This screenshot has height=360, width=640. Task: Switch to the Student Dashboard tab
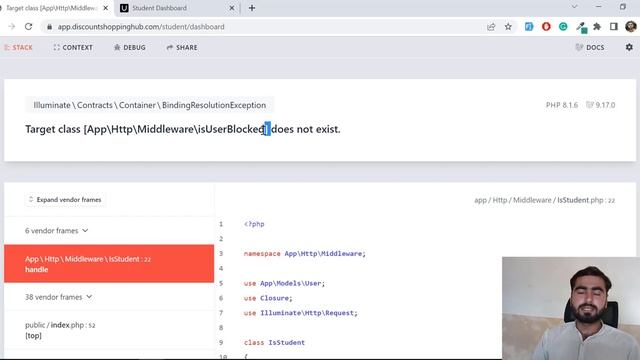click(177, 8)
